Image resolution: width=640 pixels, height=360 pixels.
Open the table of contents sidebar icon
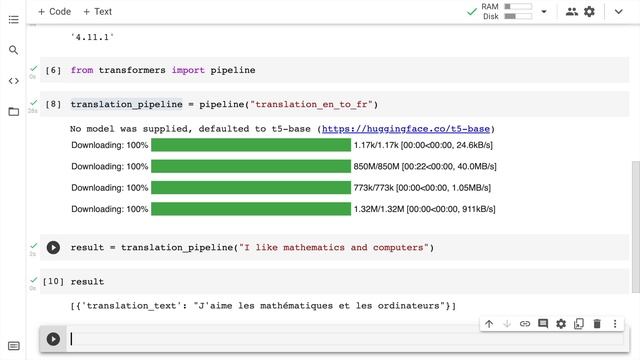[x=13, y=20]
